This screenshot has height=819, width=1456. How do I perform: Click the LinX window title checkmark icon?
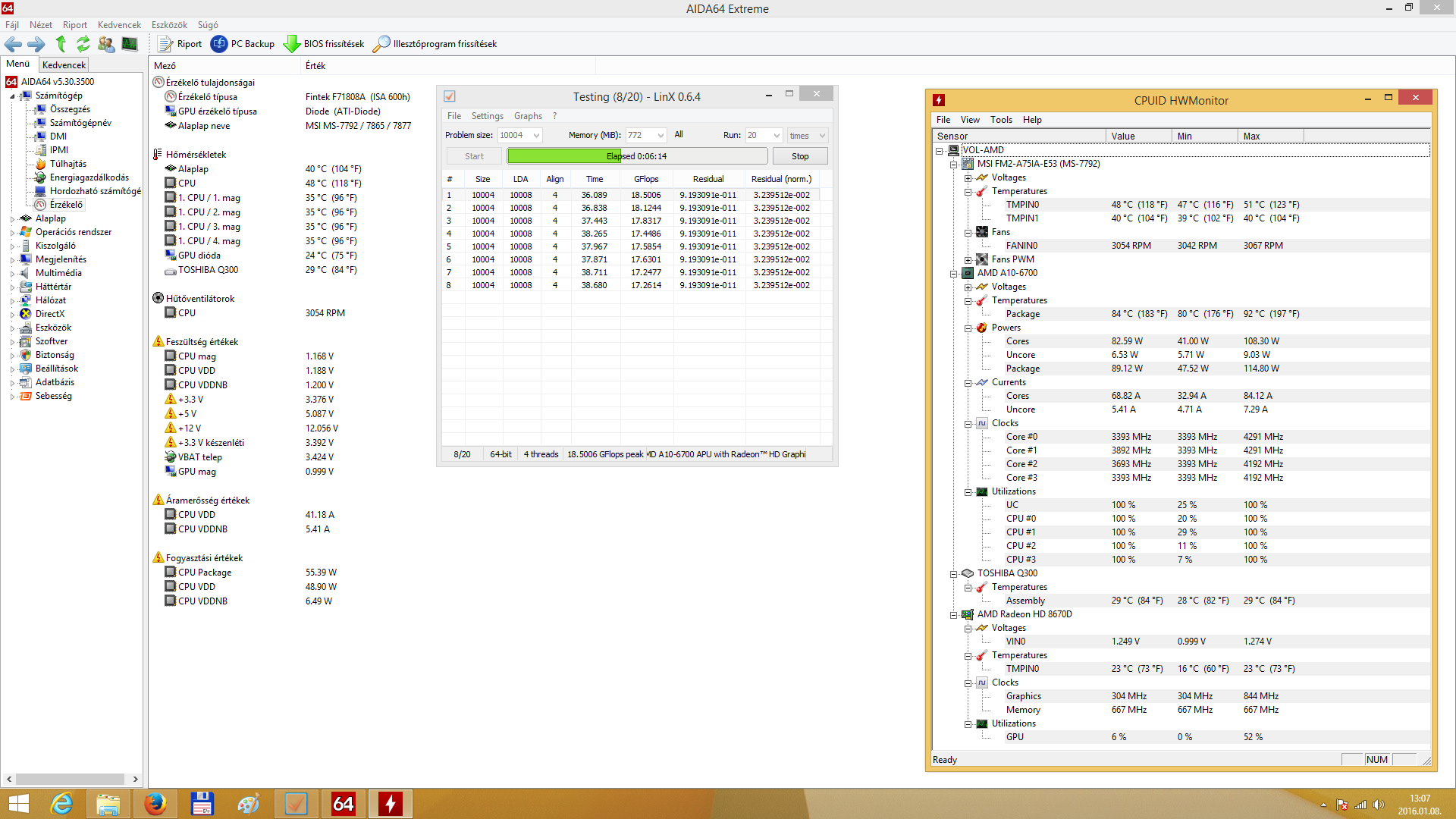[450, 96]
